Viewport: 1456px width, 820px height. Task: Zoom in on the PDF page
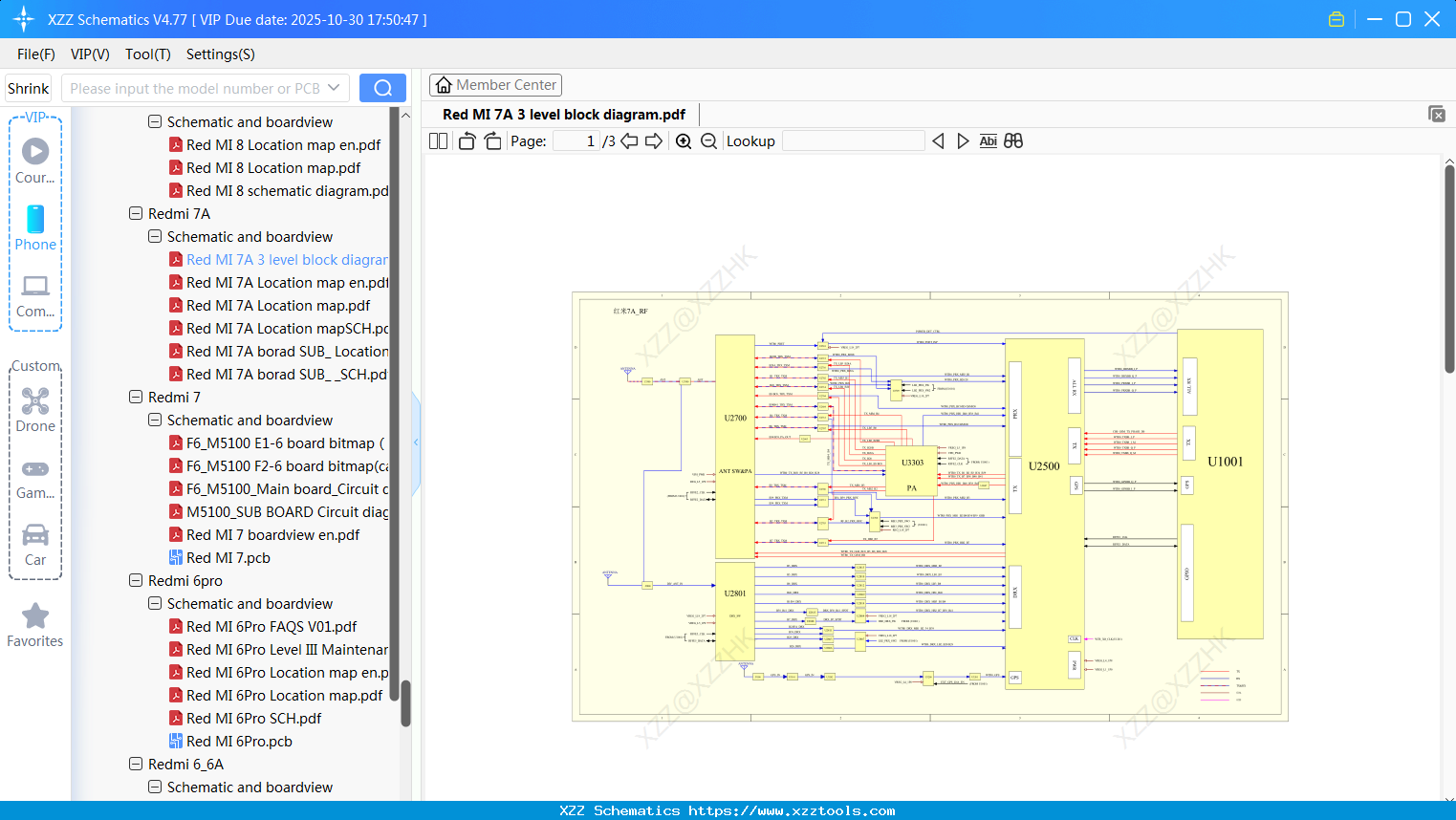684,140
